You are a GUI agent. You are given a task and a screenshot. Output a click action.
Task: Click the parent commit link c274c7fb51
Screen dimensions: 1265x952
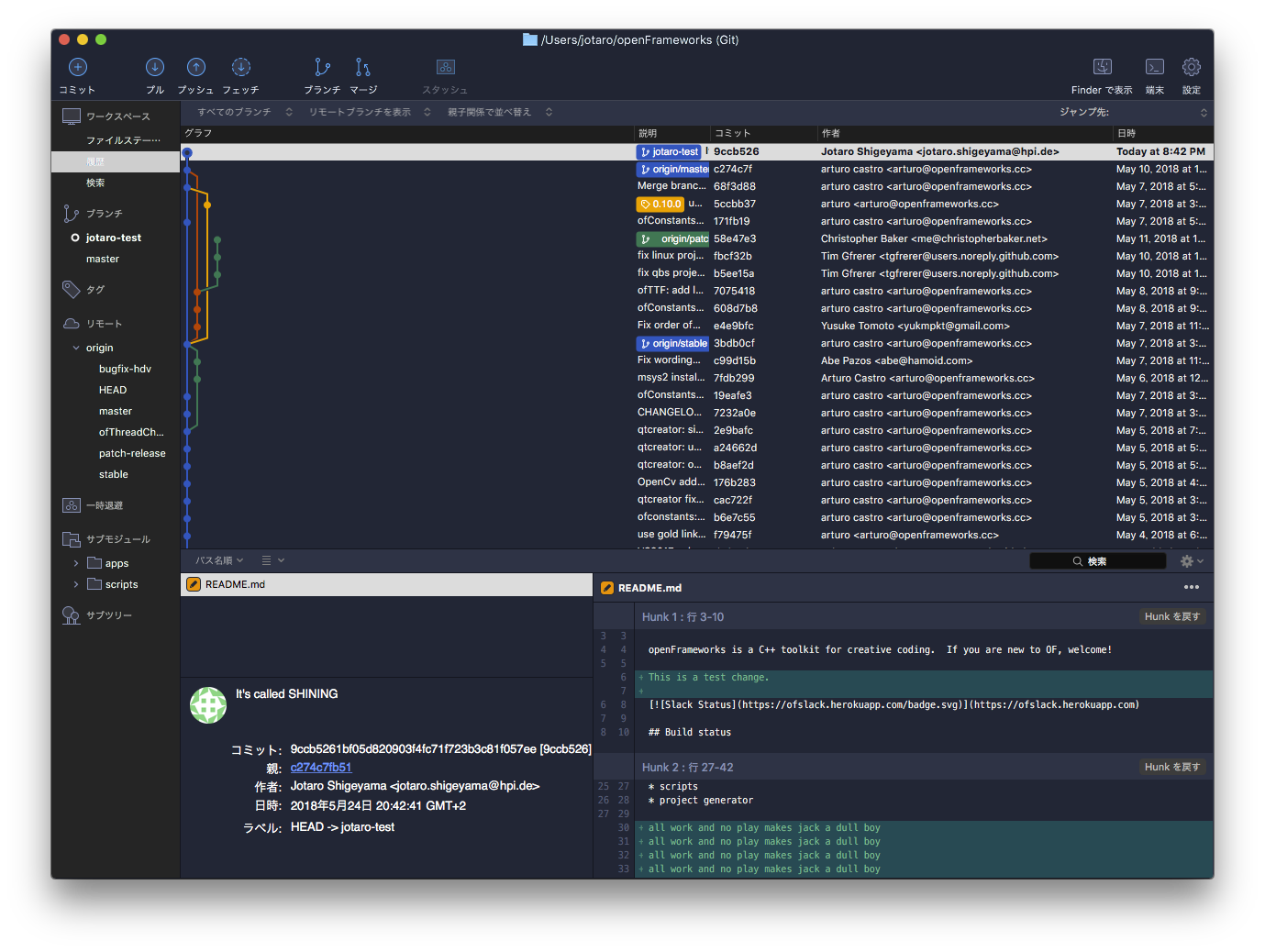point(321,768)
